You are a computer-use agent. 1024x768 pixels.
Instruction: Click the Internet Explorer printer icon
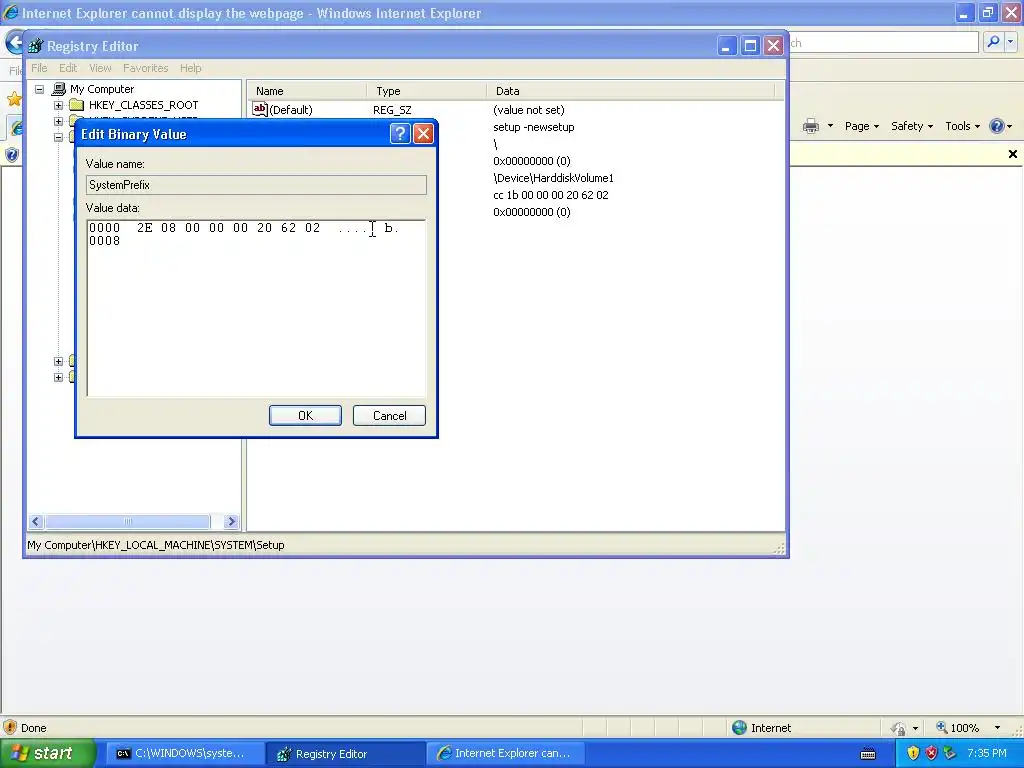810,126
